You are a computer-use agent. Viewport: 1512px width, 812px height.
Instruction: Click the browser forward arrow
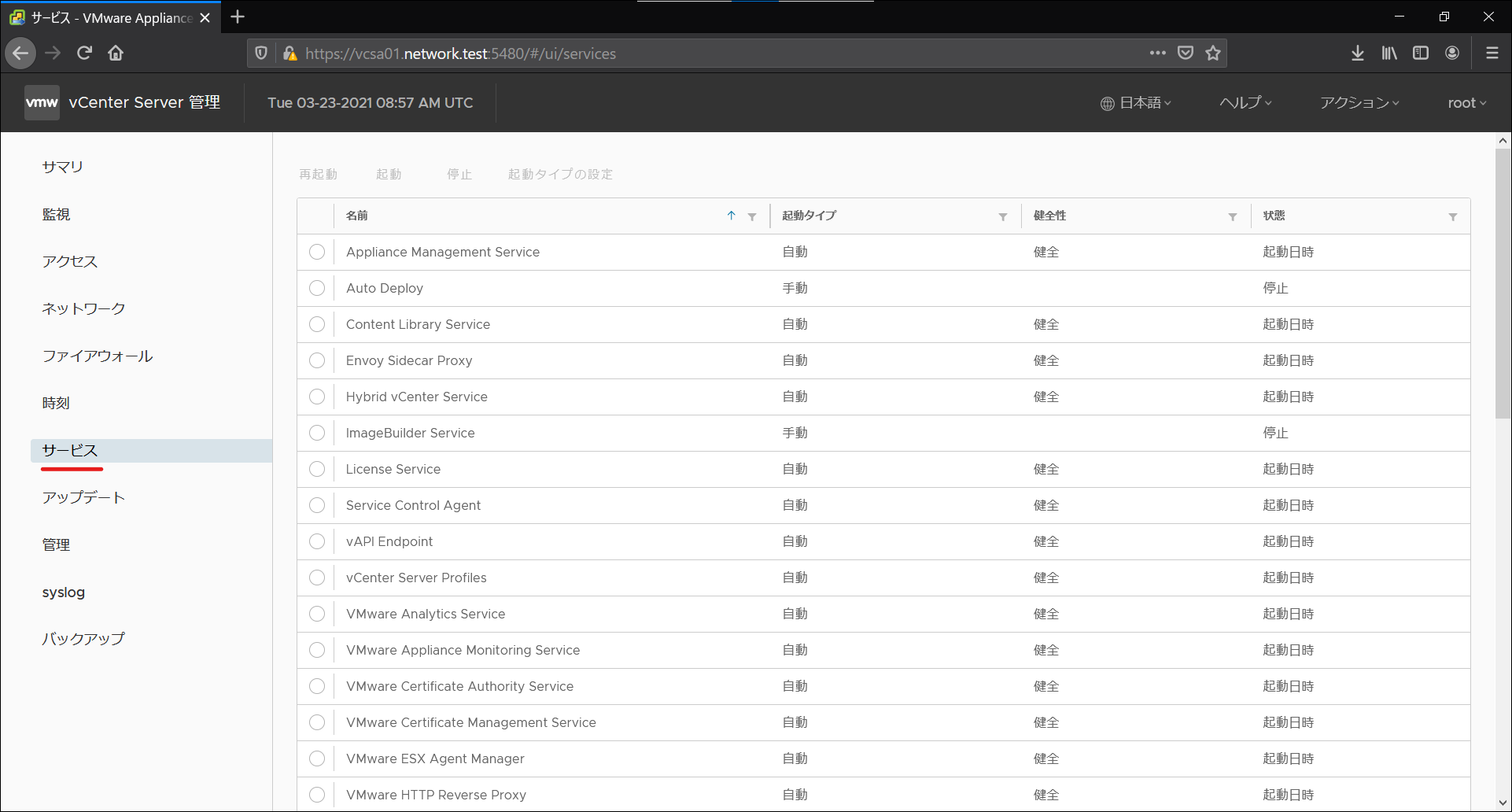(53, 54)
